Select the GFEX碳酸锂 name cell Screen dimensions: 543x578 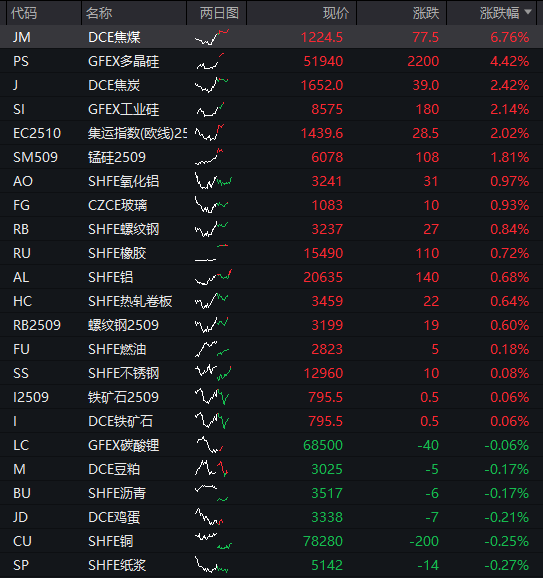[123, 445]
